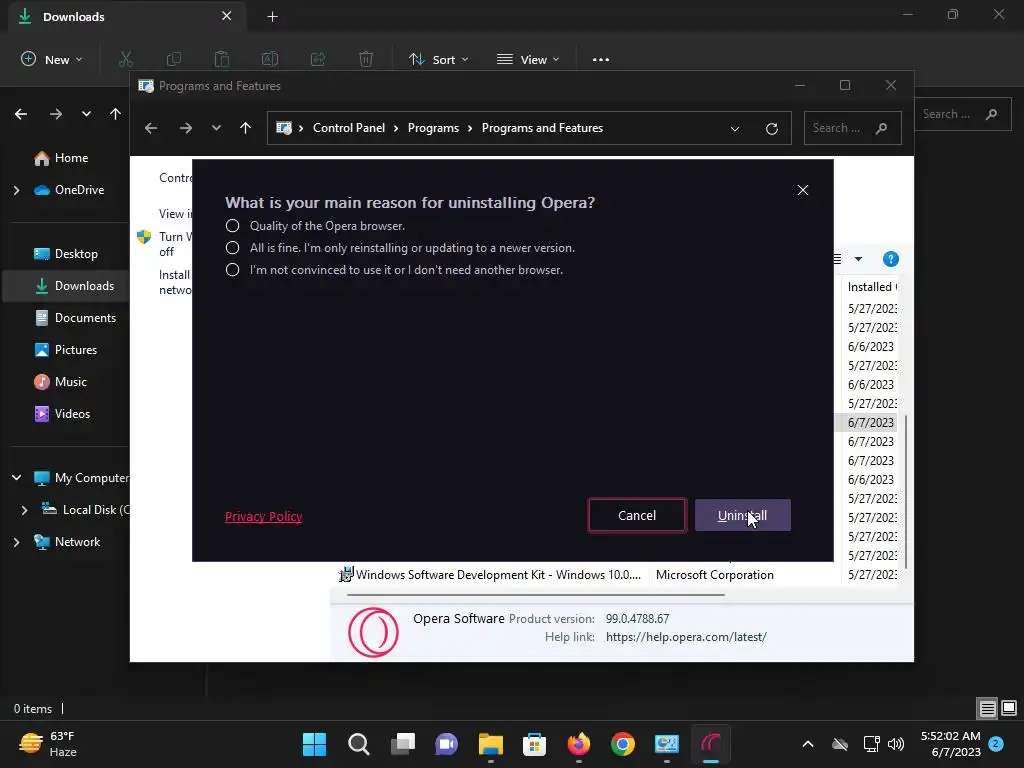
Task: Open Programs and Features help icon
Action: pos(890,259)
